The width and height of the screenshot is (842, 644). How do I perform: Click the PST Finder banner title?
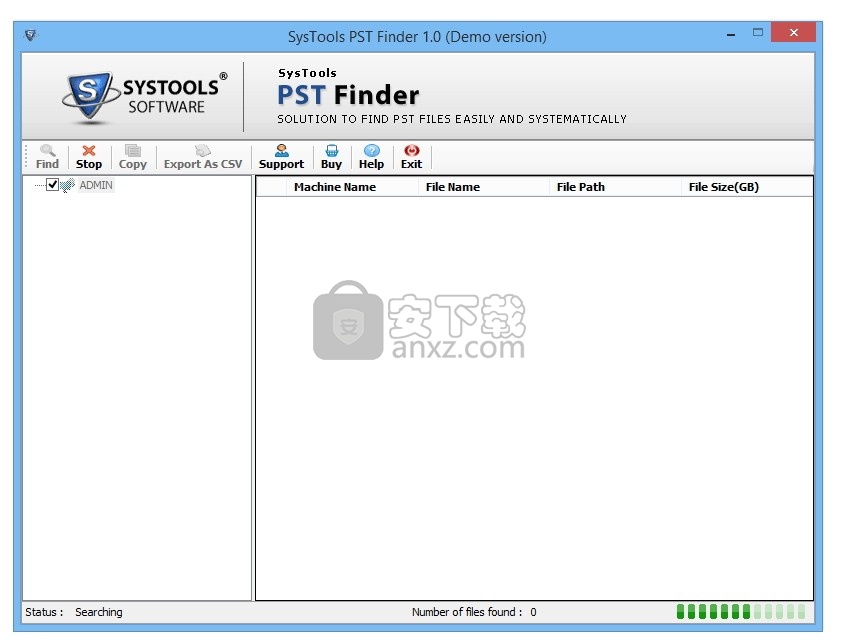coord(348,95)
